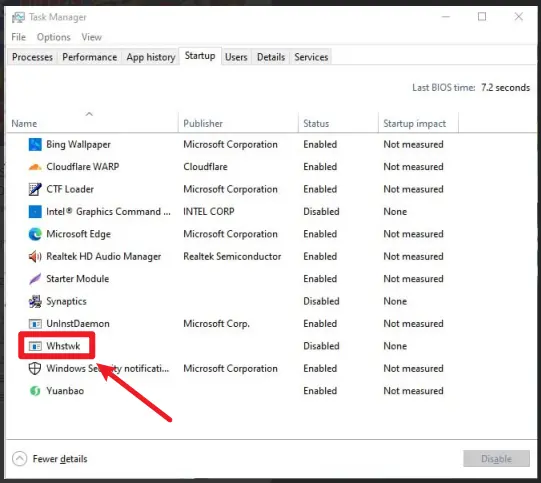Screen dimensions: 541x483
Task: Minimize the Task Manager window
Action: [x=446, y=17]
